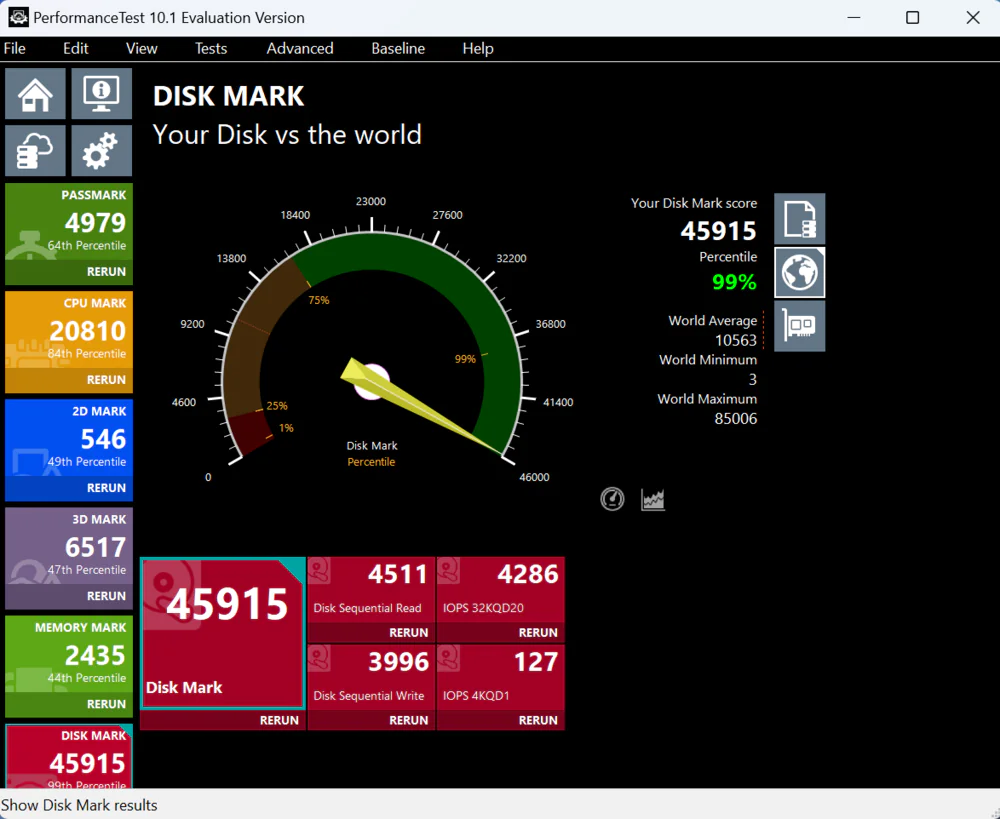This screenshot has width=1000, height=819.
Task: Open the Help menu
Action: pos(478,48)
